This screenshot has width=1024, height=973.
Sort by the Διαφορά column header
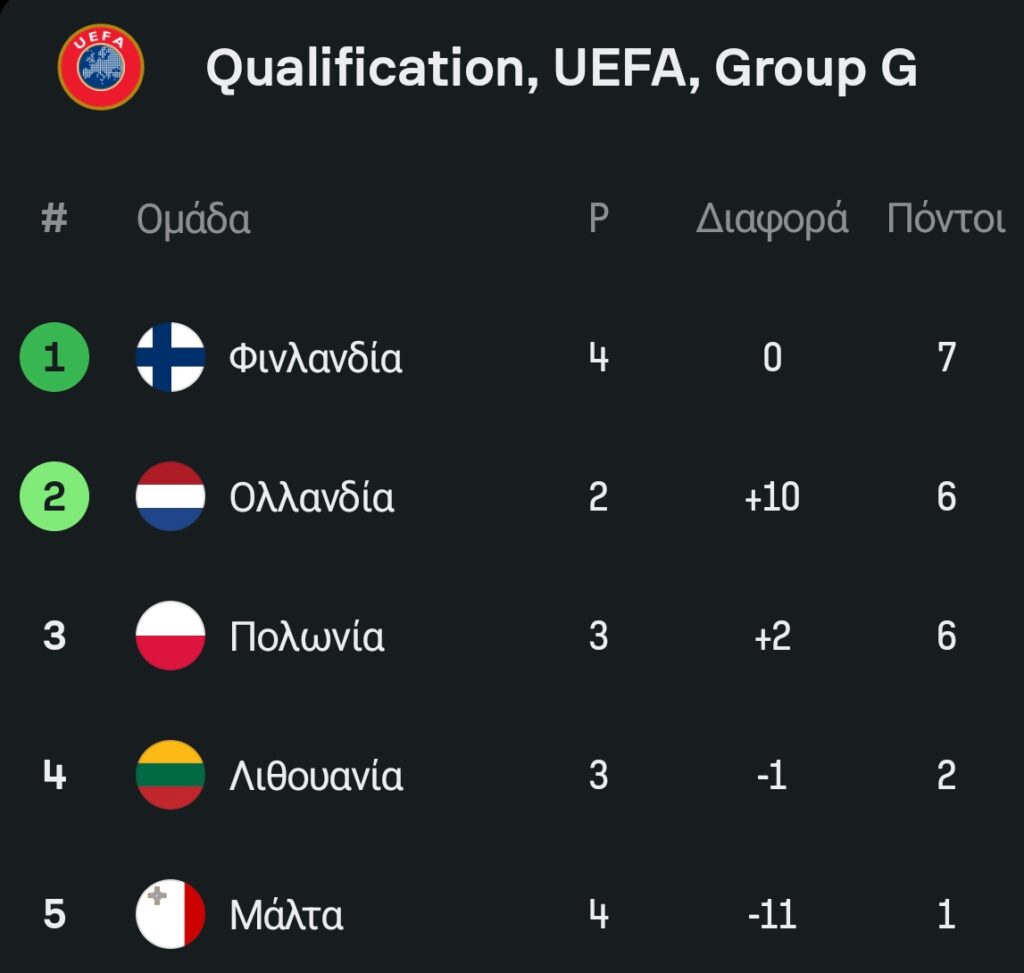772,219
